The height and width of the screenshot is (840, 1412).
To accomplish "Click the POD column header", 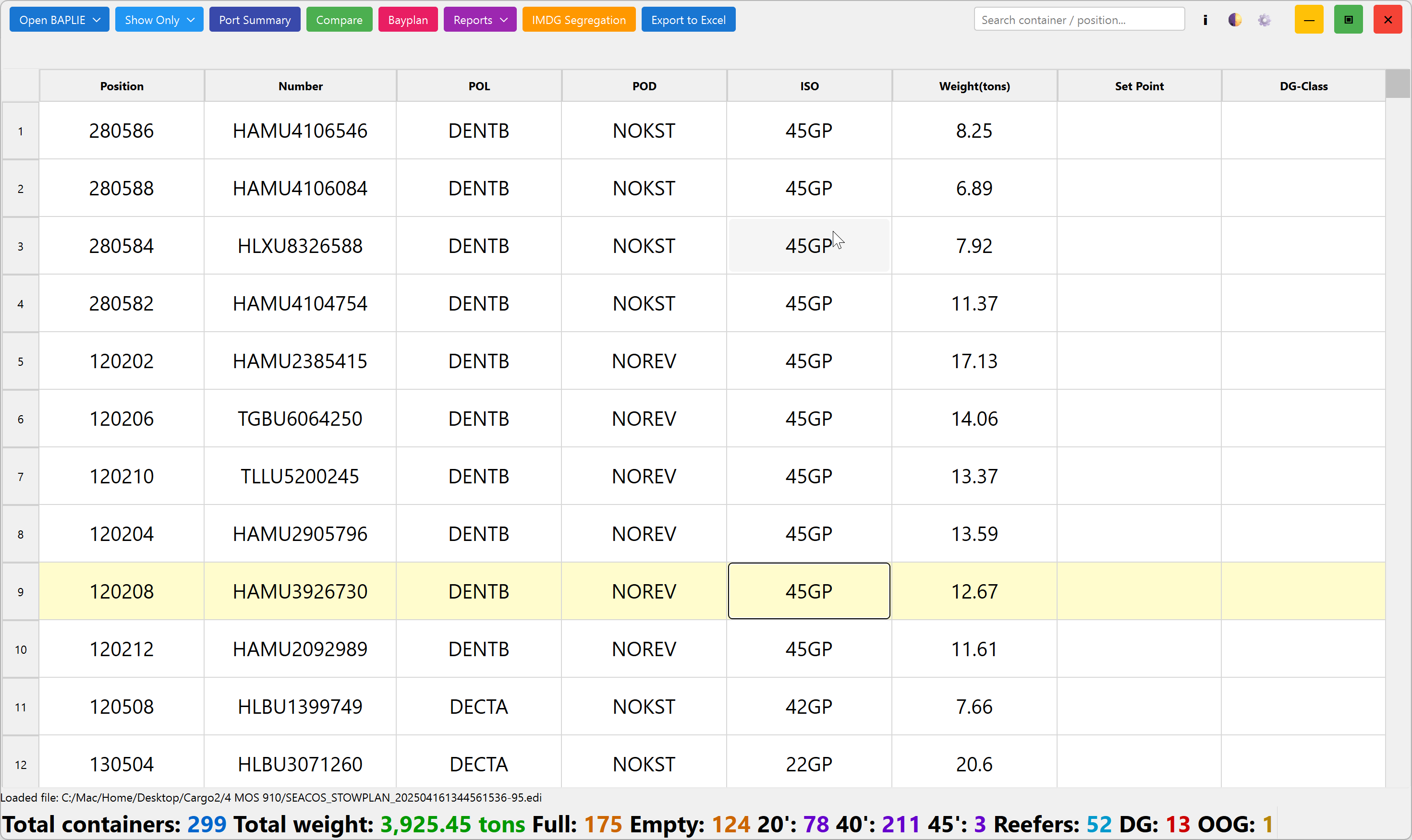I will [644, 86].
